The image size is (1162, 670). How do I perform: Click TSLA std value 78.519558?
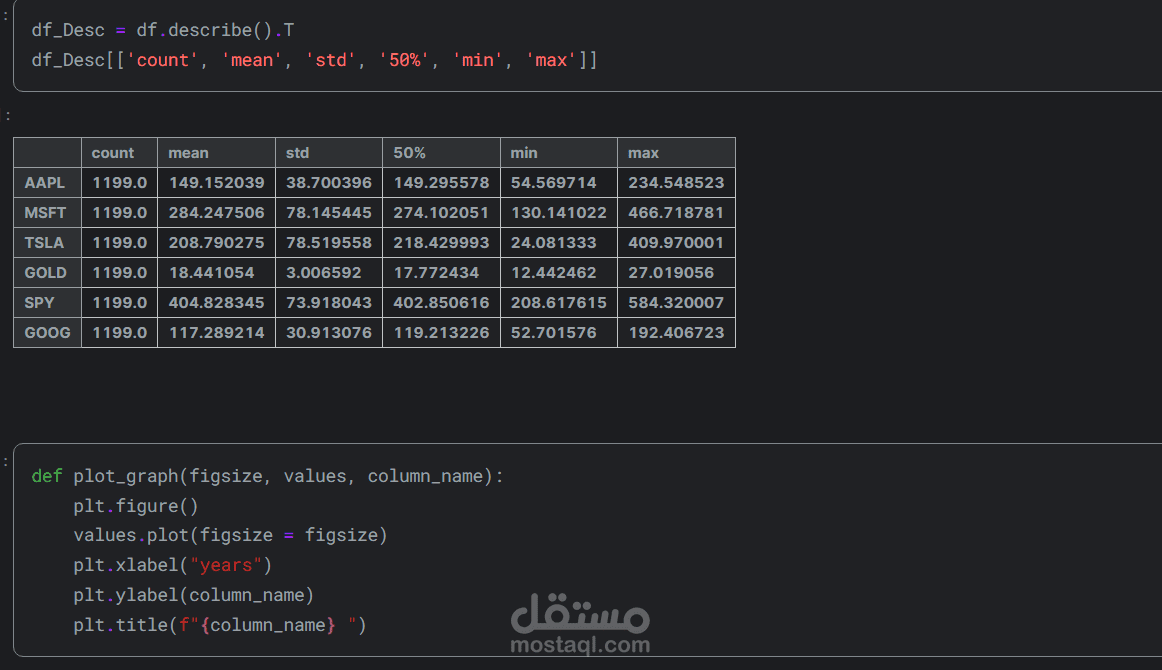[329, 242]
